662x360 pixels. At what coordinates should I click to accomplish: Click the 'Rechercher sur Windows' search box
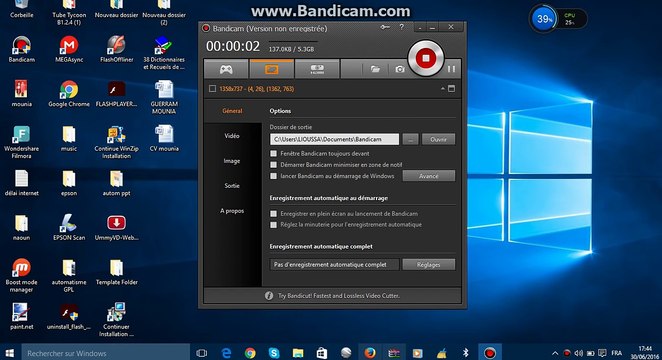pos(105,353)
